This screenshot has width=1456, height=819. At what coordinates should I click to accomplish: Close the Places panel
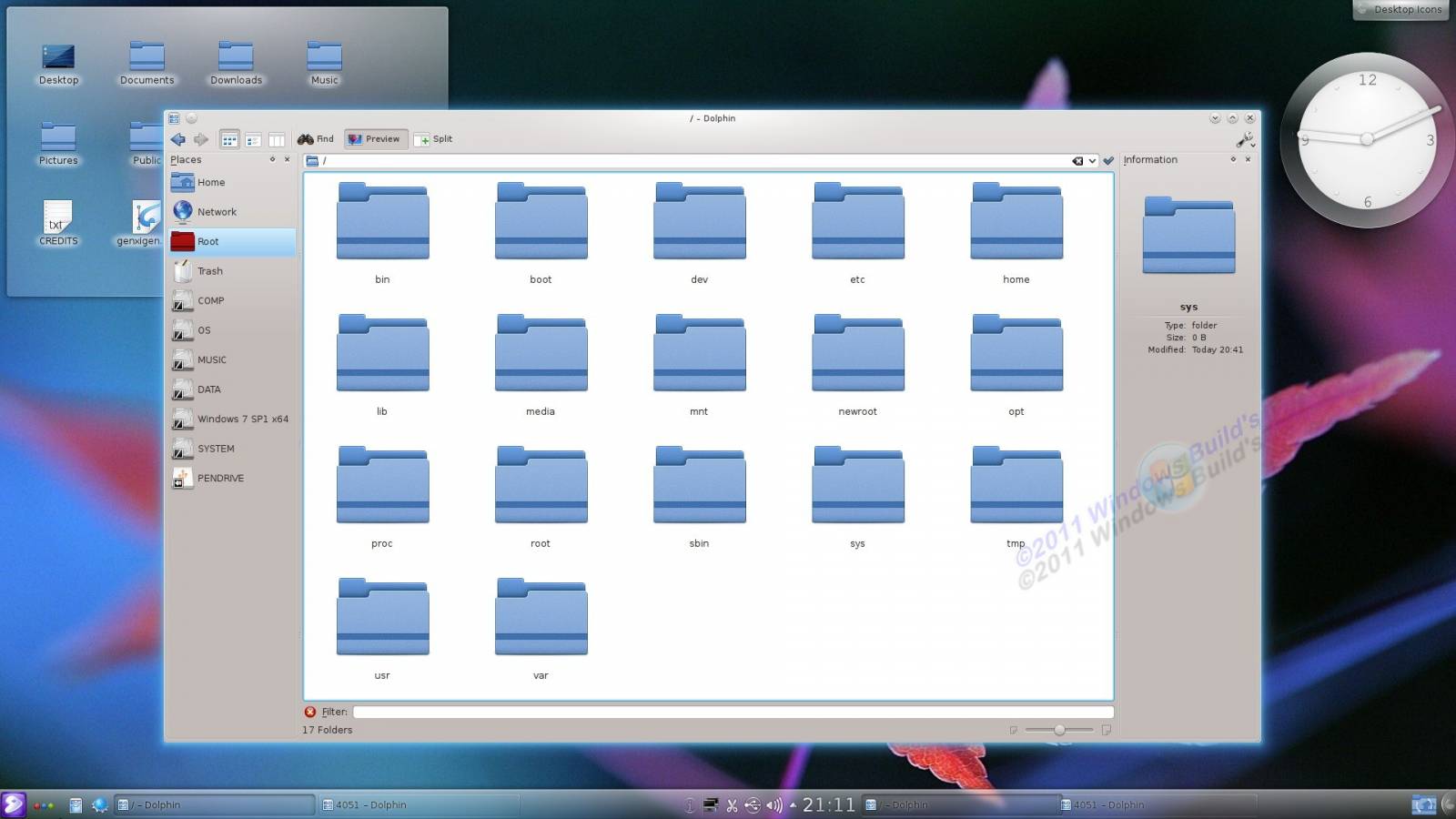click(x=288, y=159)
